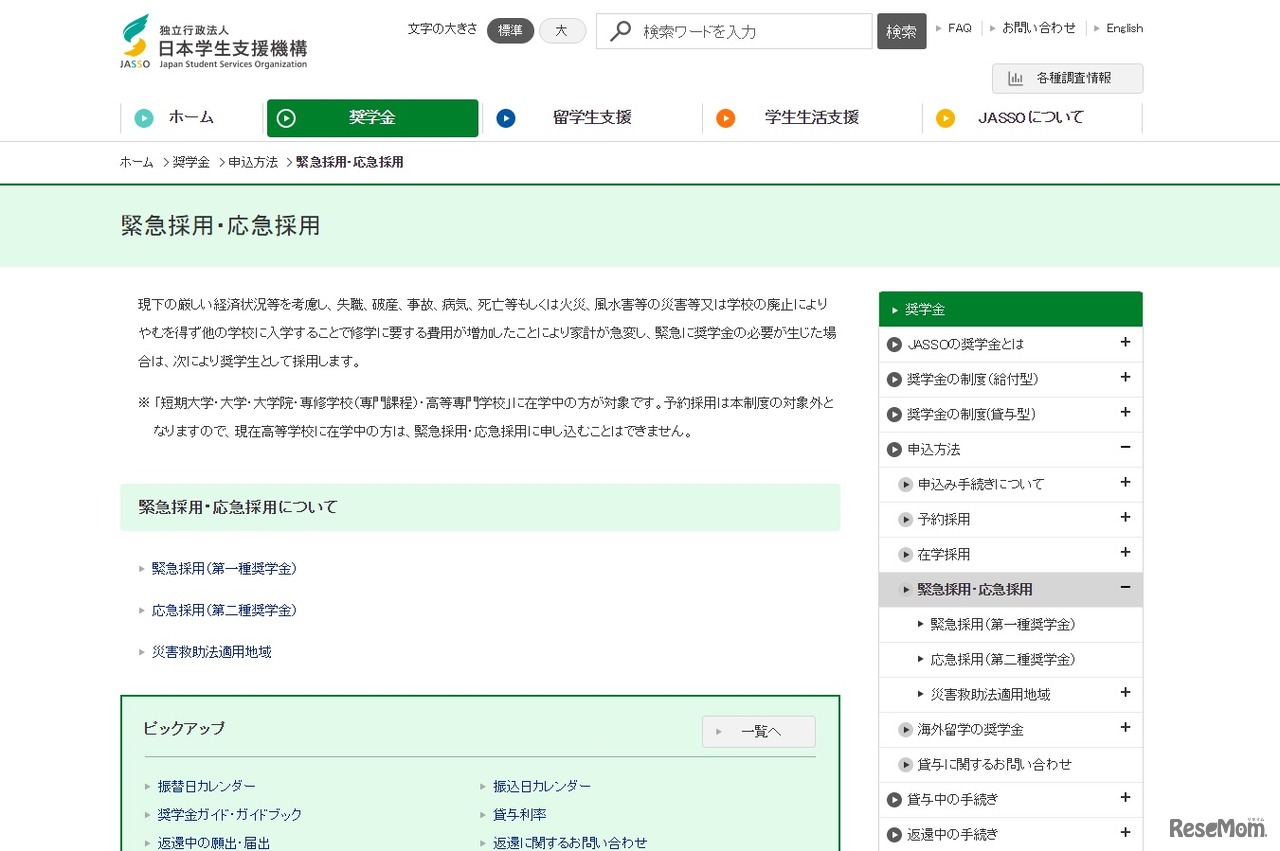Select English language link in header
Viewport: 1280px width, 851px height.
(x=1124, y=28)
